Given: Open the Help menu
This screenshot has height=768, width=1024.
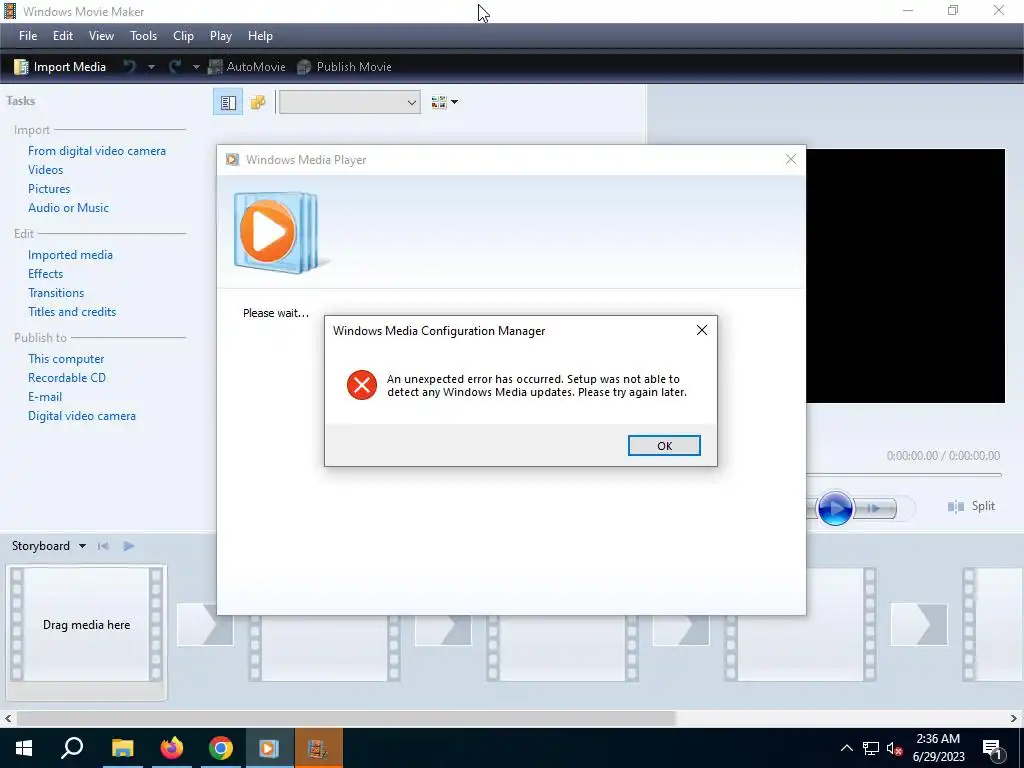Looking at the screenshot, I should (260, 36).
